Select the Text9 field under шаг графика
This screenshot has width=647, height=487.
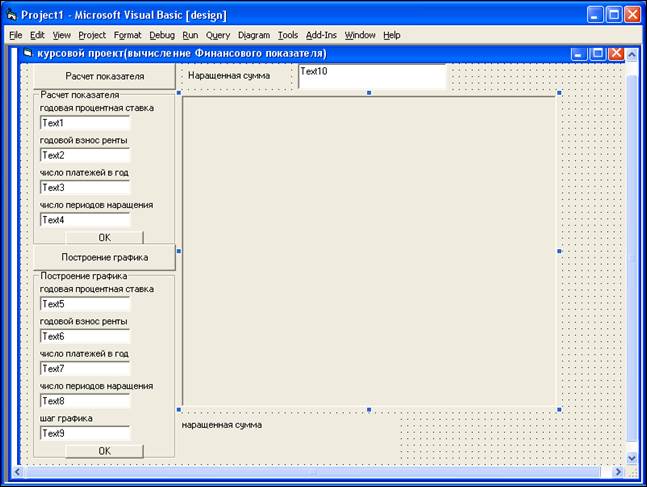coord(85,434)
